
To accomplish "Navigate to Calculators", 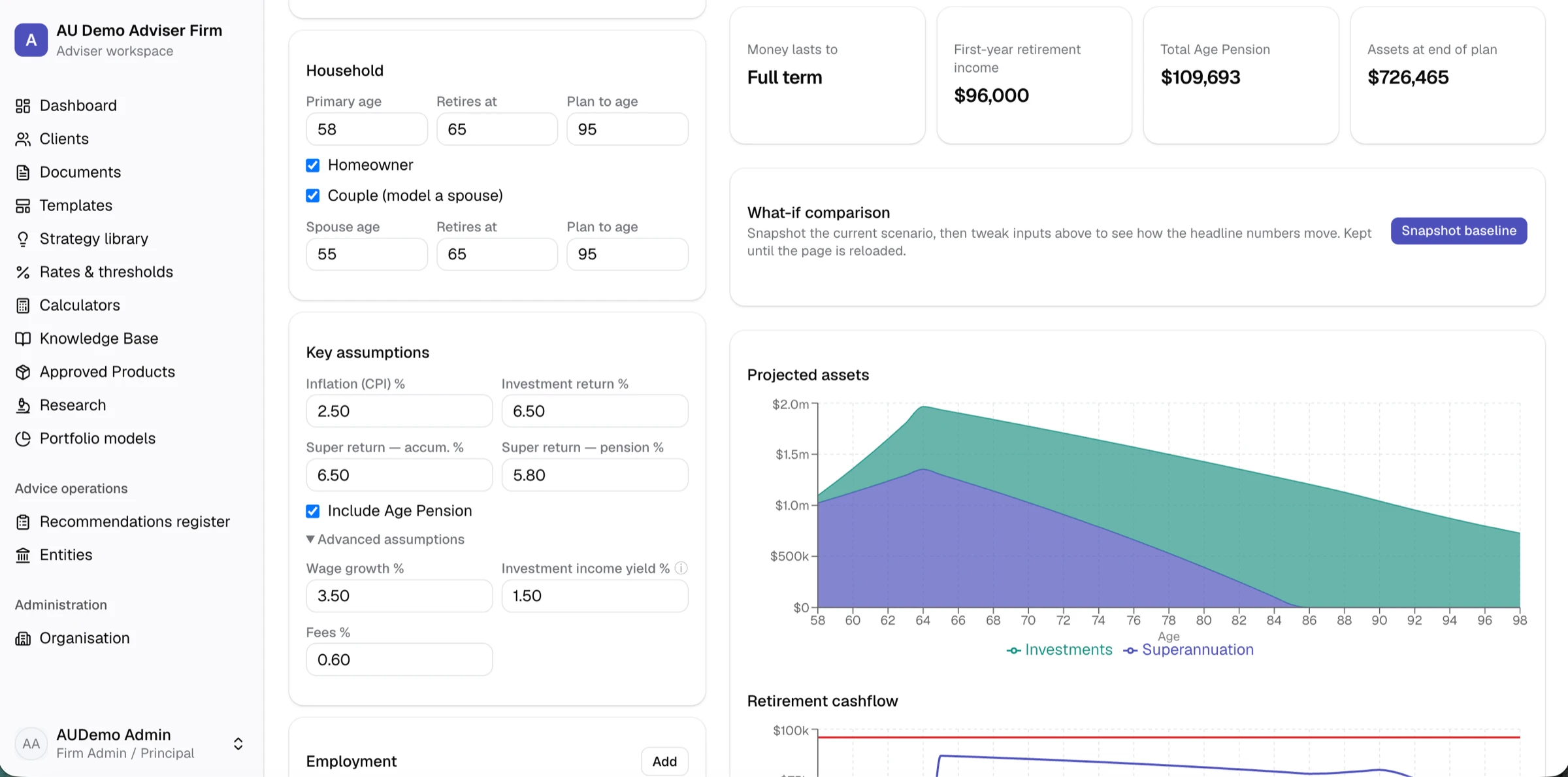I will tap(80, 306).
